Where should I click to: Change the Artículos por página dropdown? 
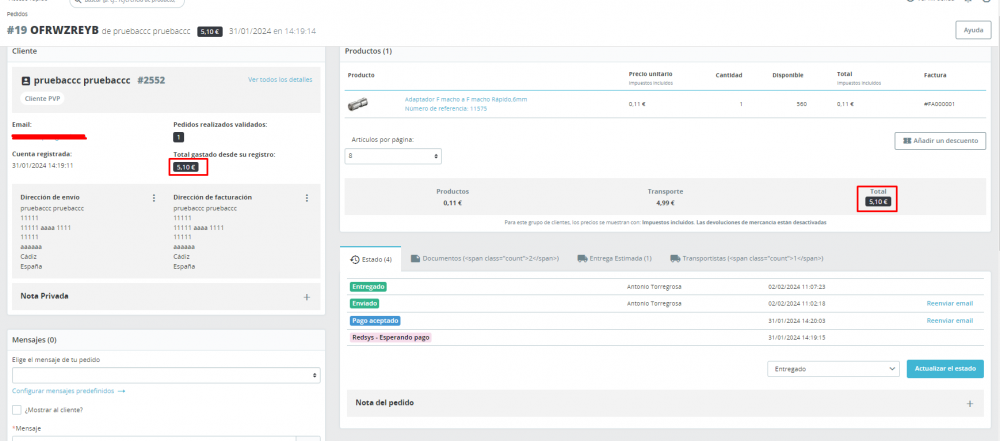pos(393,156)
